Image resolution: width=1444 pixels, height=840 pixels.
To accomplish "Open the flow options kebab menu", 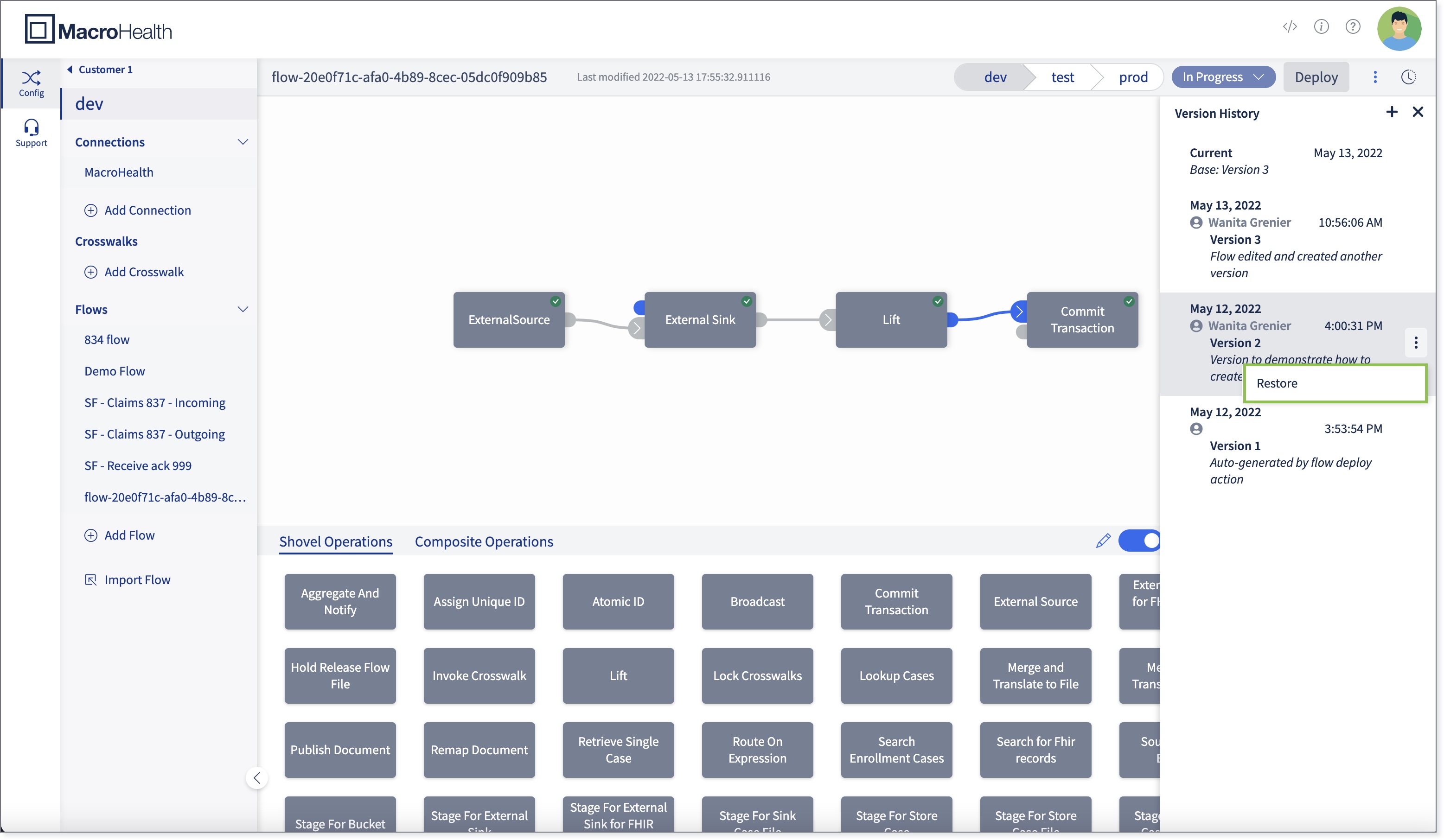I will [1375, 77].
